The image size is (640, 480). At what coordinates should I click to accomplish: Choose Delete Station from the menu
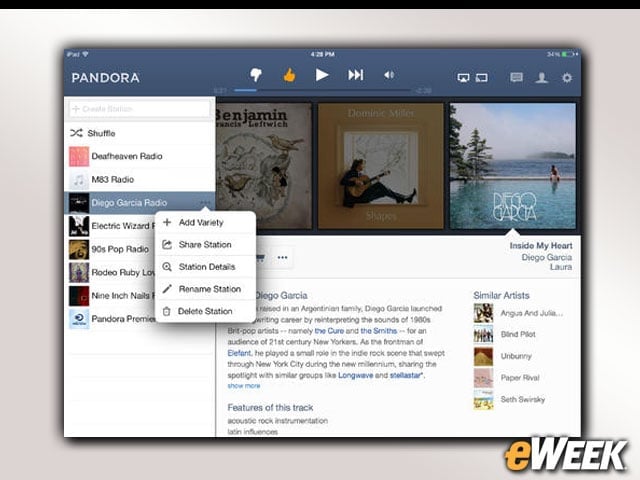(x=206, y=311)
